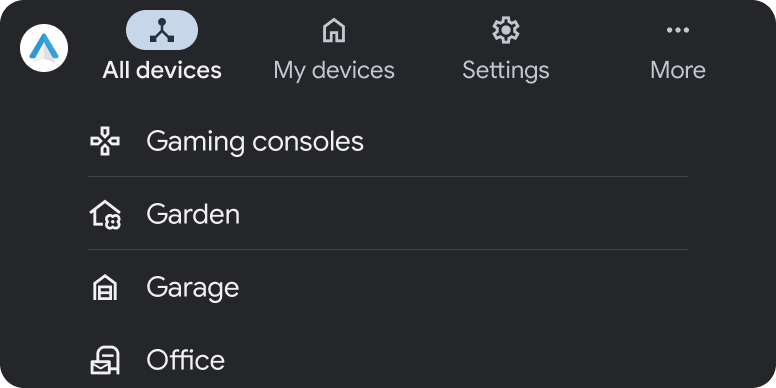776x388 pixels.
Task: Click the Gaming consoles gamepad icon
Action: coord(105,141)
